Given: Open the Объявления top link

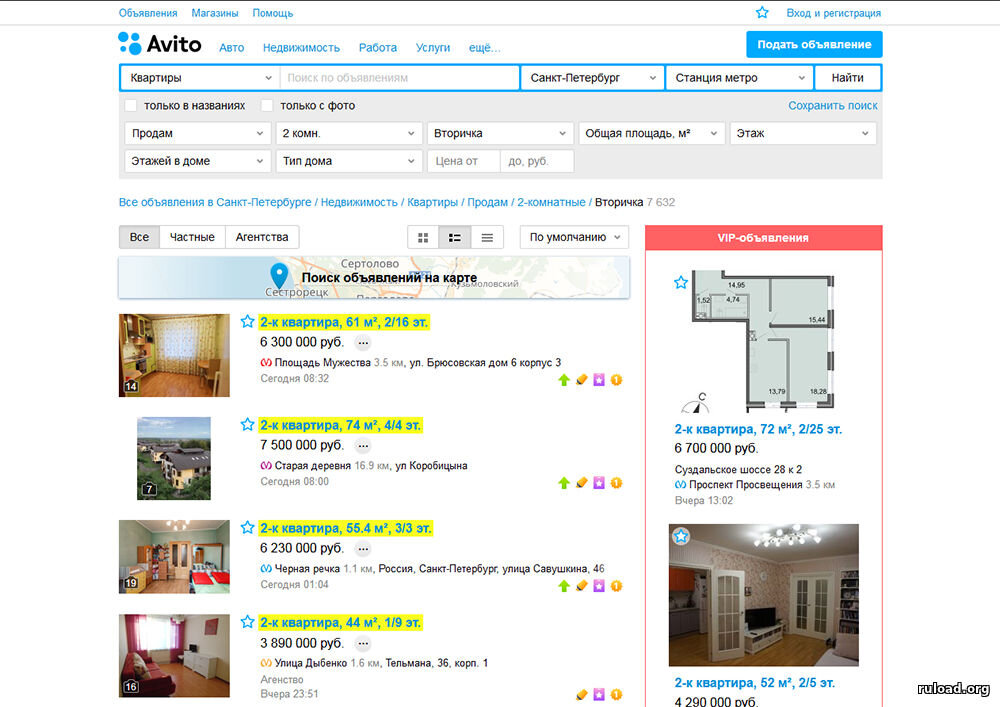Looking at the screenshot, I should 148,13.
